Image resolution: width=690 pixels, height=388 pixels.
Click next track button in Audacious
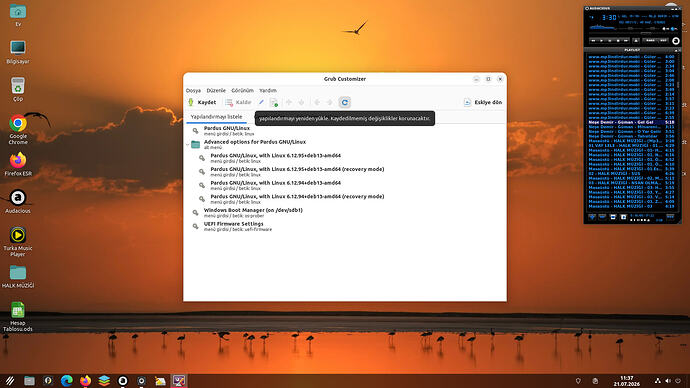626,40
